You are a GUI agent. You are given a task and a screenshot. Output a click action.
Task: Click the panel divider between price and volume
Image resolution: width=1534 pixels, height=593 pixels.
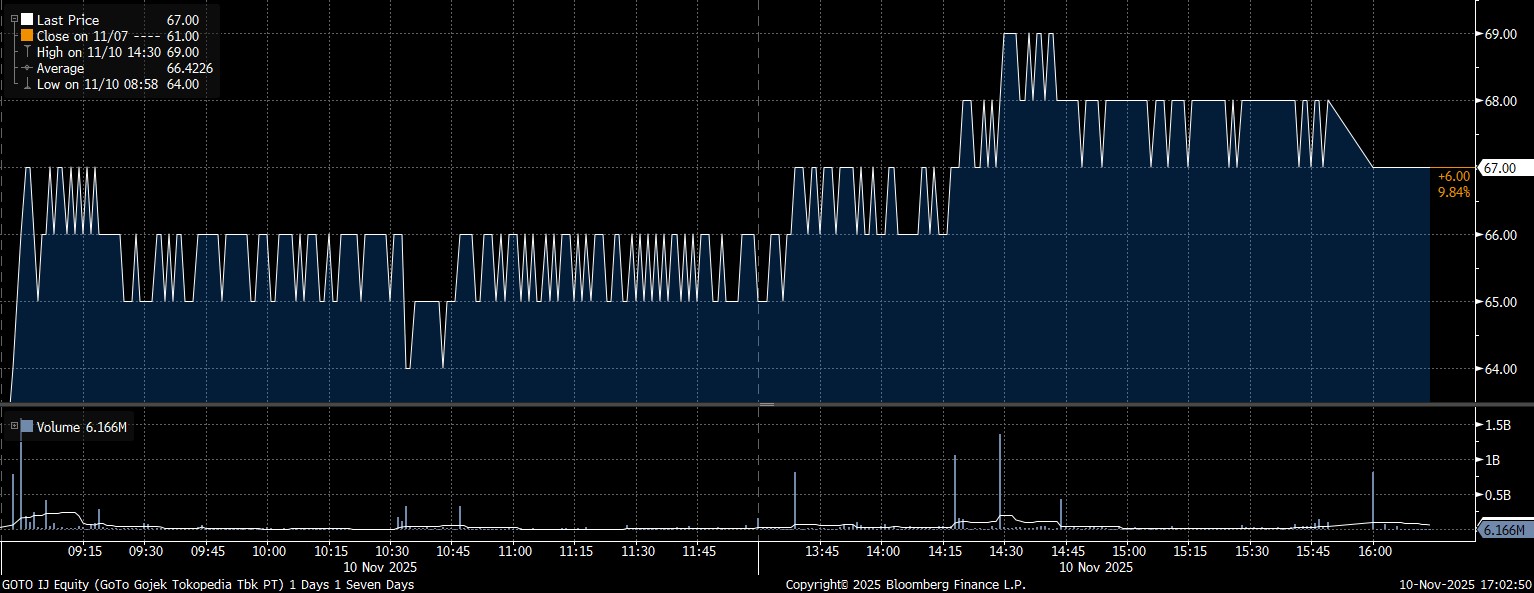click(766, 404)
